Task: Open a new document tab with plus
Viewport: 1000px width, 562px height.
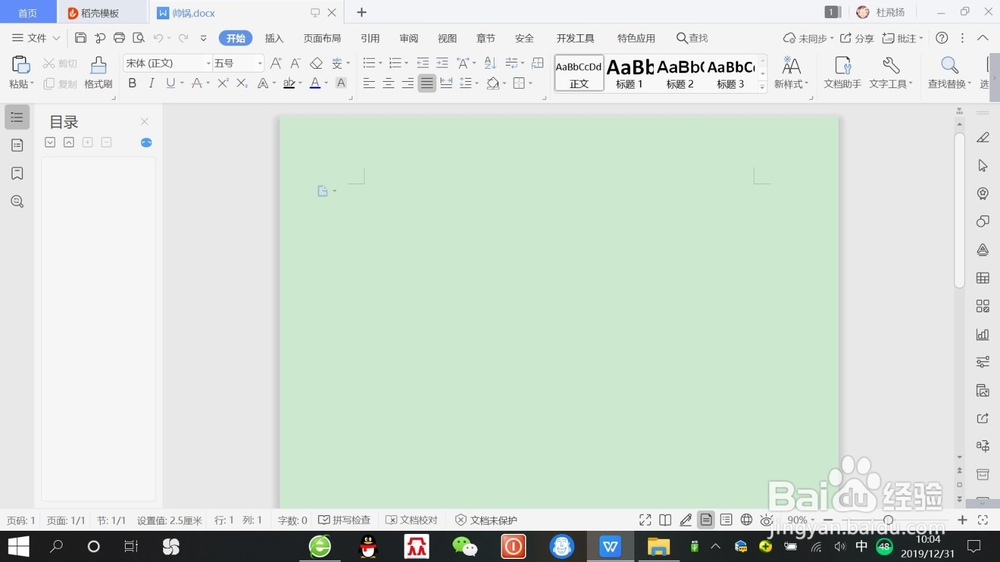Action: tap(362, 12)
